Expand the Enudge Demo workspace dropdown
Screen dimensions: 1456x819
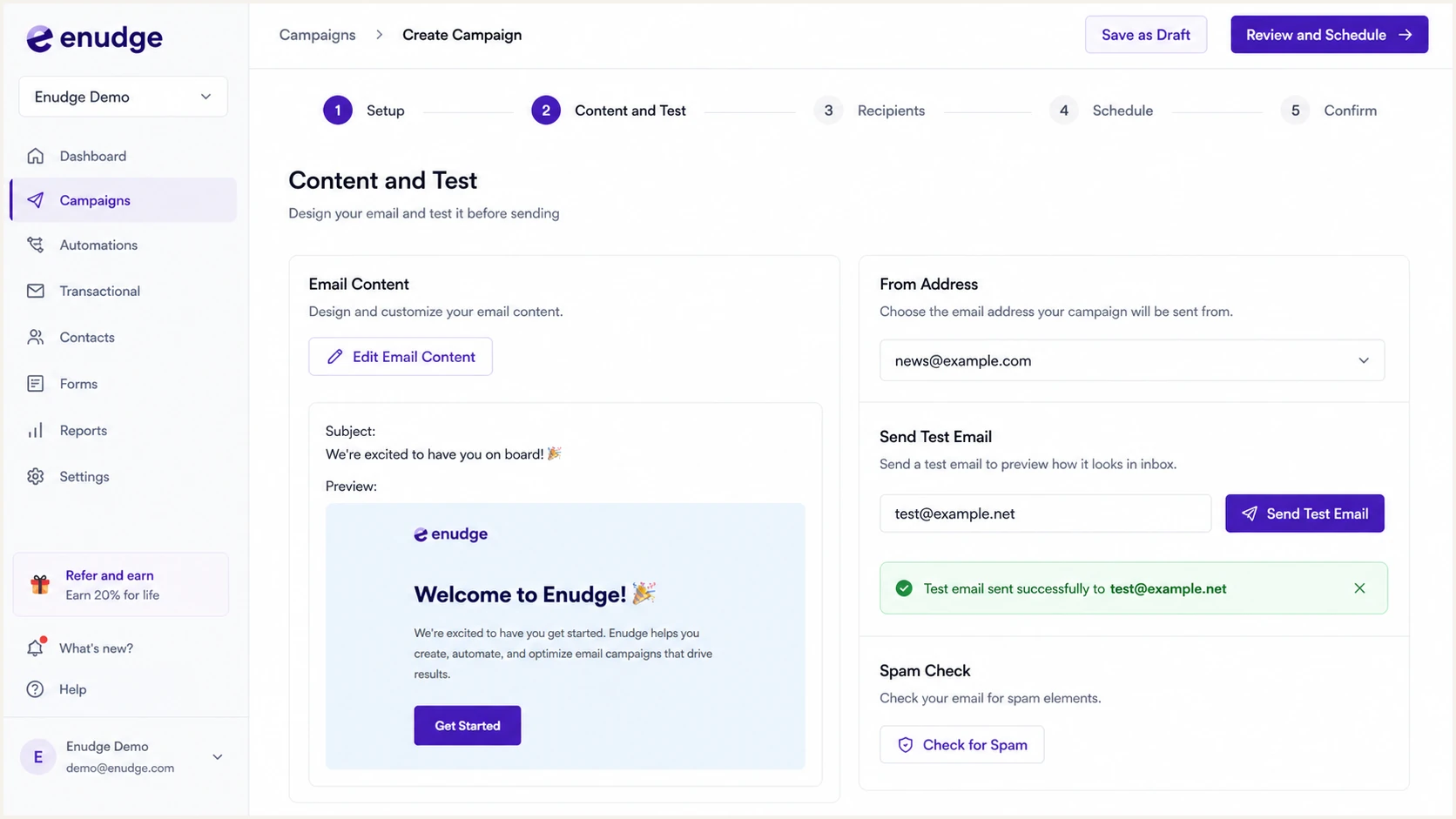click(123, 97)
